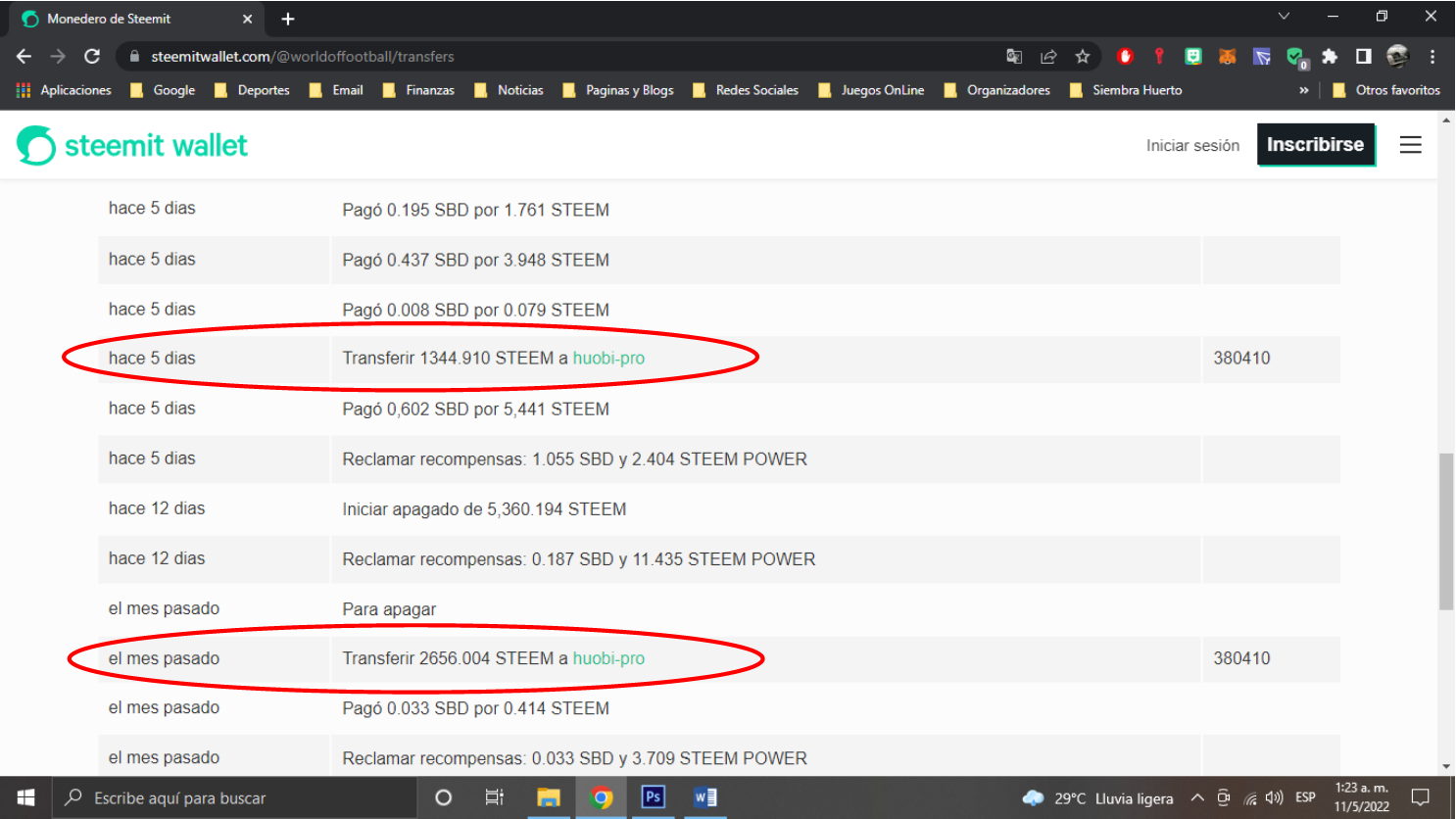Toggle the browser side panel icon
1456x819 pixels.
click(1363, 57)
